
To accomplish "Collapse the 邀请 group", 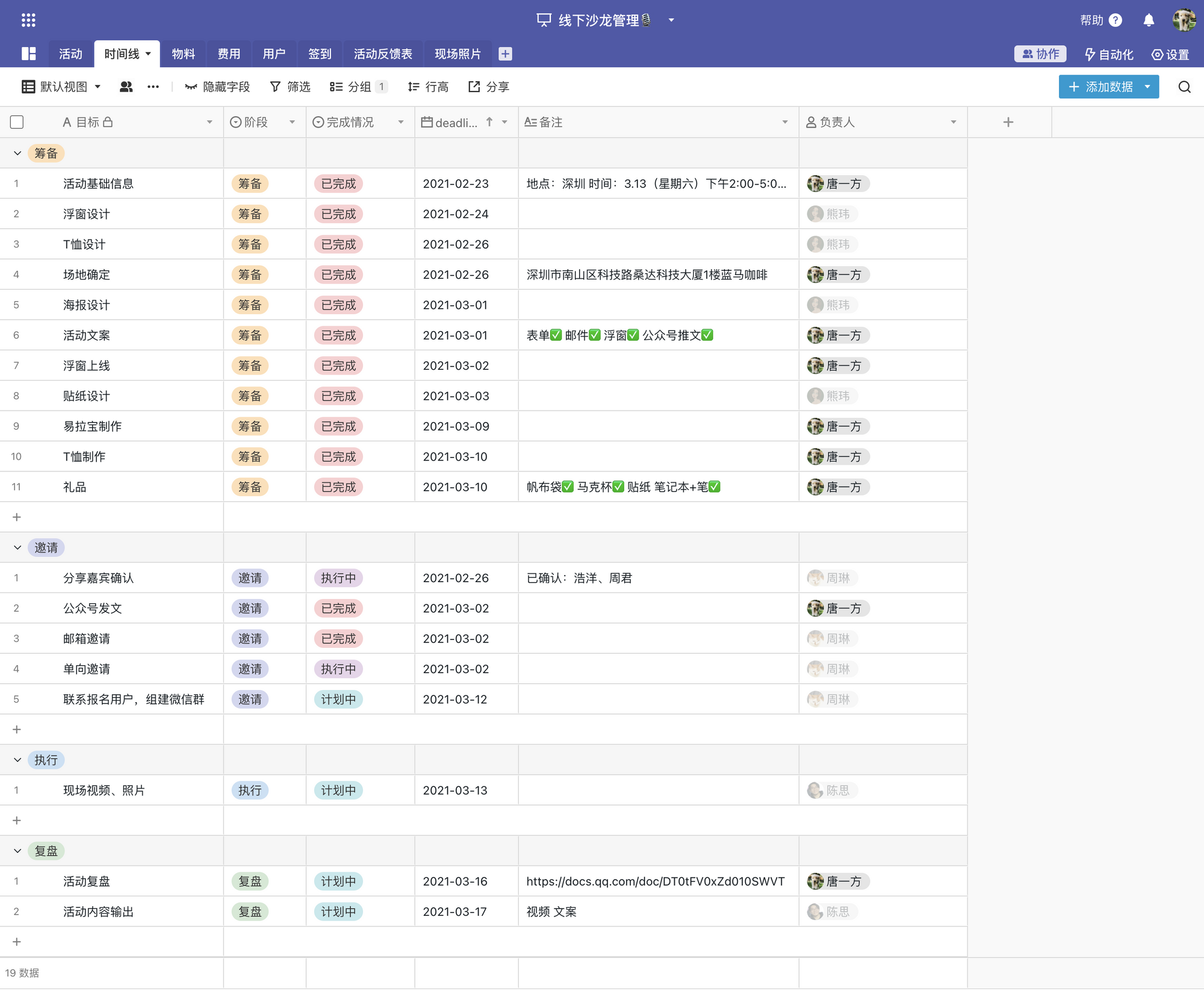I will [x=17, y=547].
